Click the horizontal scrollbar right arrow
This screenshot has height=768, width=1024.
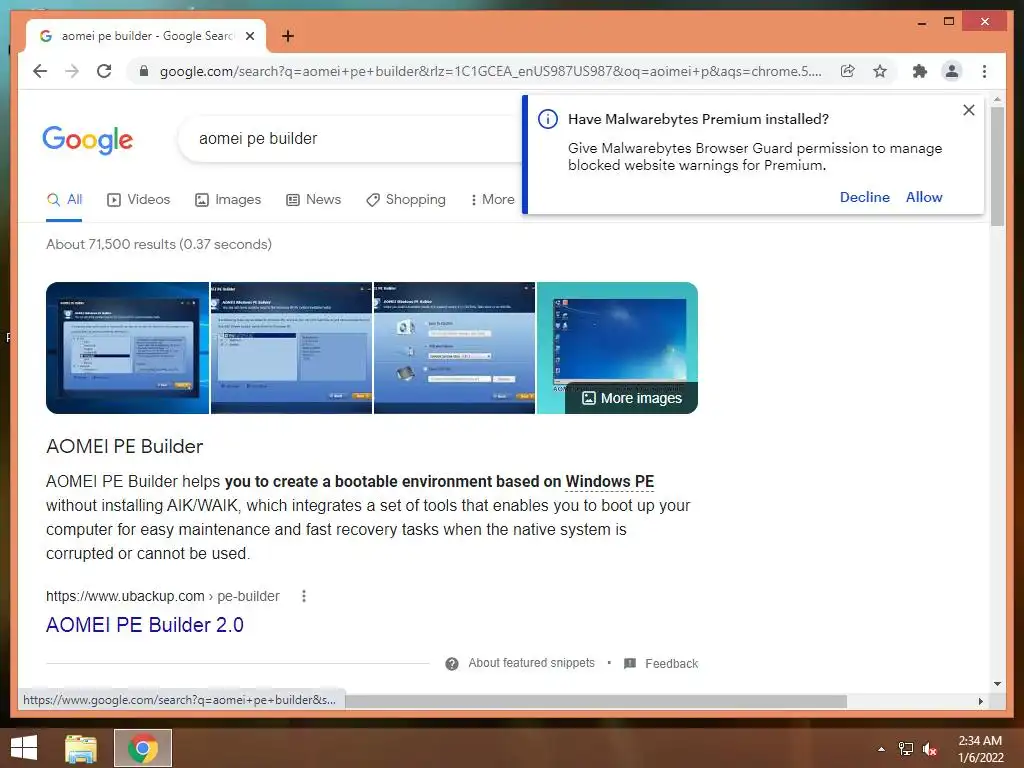coord(980,701)
